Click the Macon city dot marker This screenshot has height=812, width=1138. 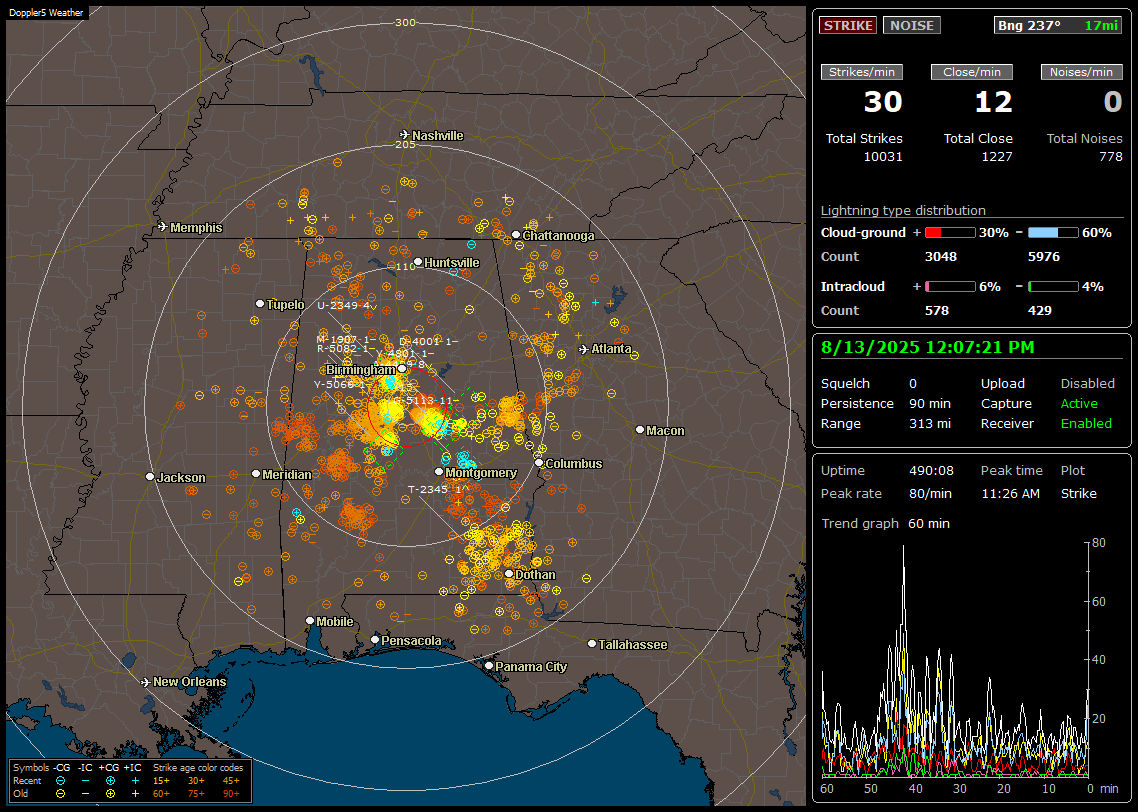click(640, 430)
